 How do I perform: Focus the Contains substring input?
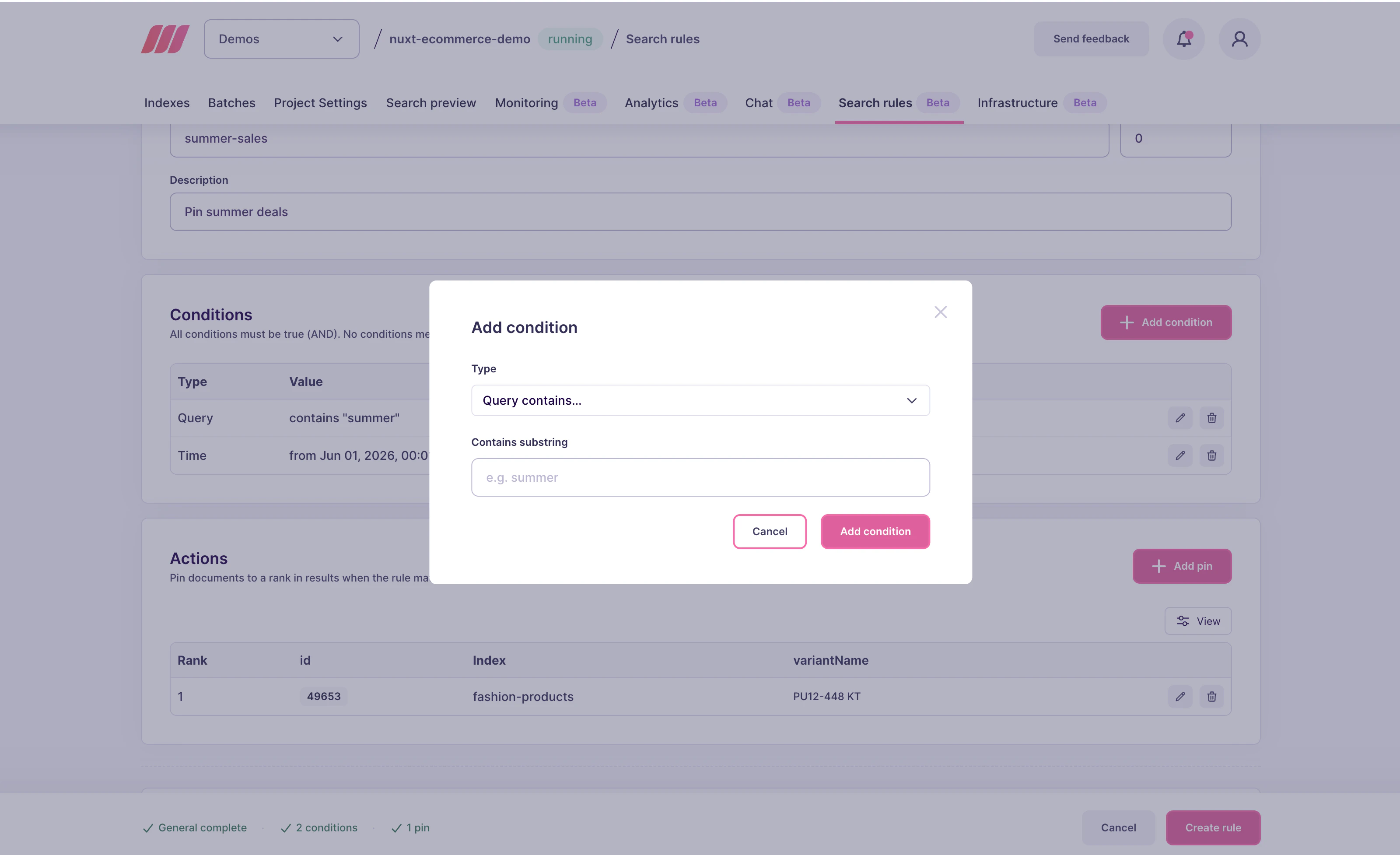pos(700,477)
